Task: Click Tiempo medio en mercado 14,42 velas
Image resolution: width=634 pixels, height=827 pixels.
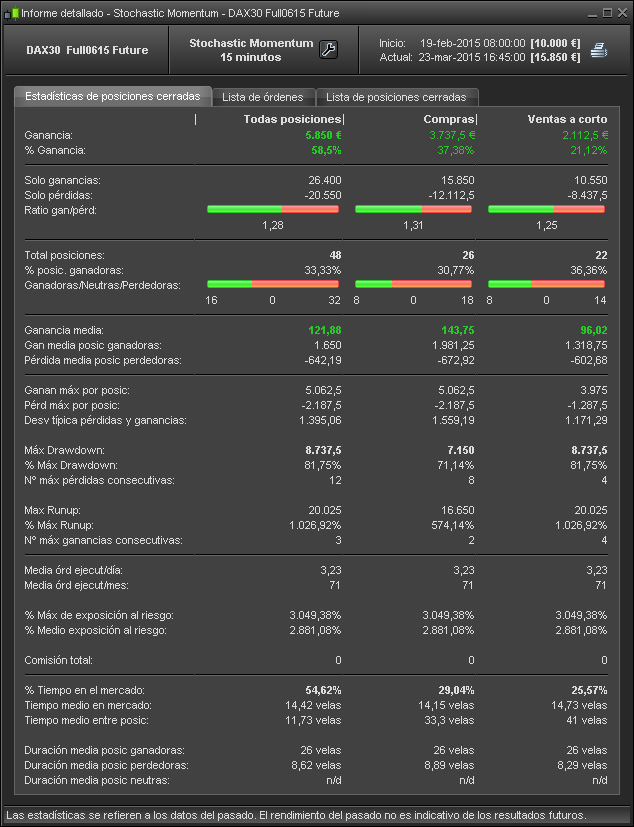Action: click(x=313, y=705)
